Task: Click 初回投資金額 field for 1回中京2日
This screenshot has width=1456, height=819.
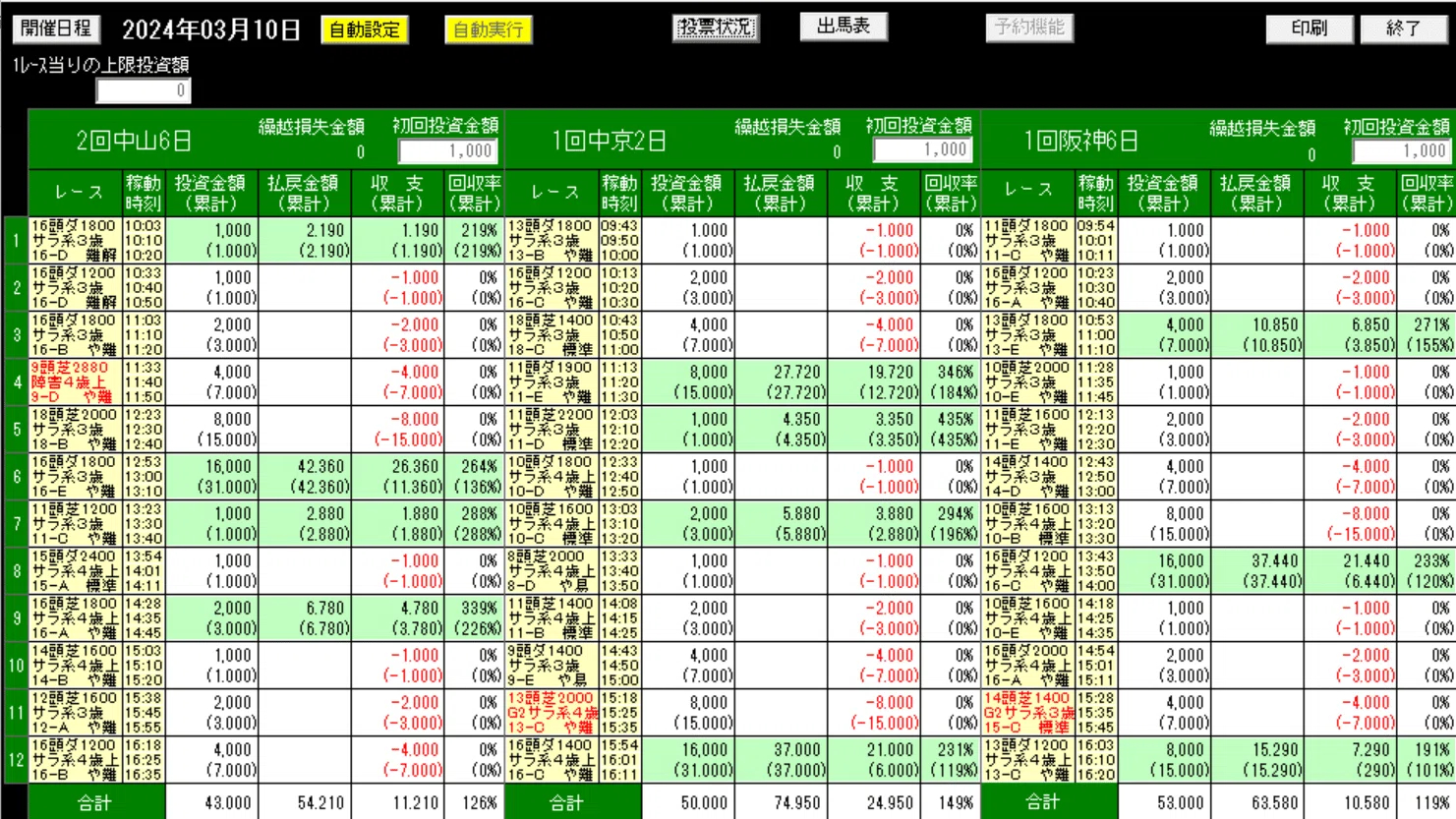Action: click(x=923, y=149)
